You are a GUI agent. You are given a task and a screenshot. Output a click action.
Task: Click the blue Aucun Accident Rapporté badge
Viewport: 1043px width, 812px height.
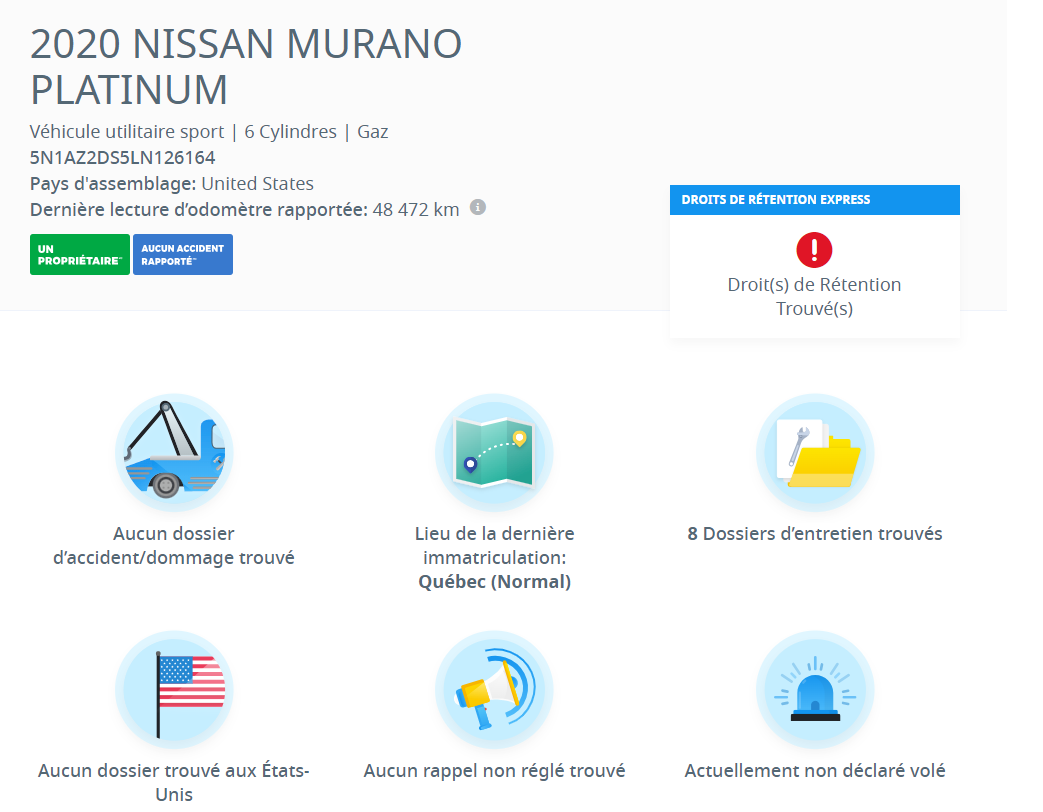point(183,254)
